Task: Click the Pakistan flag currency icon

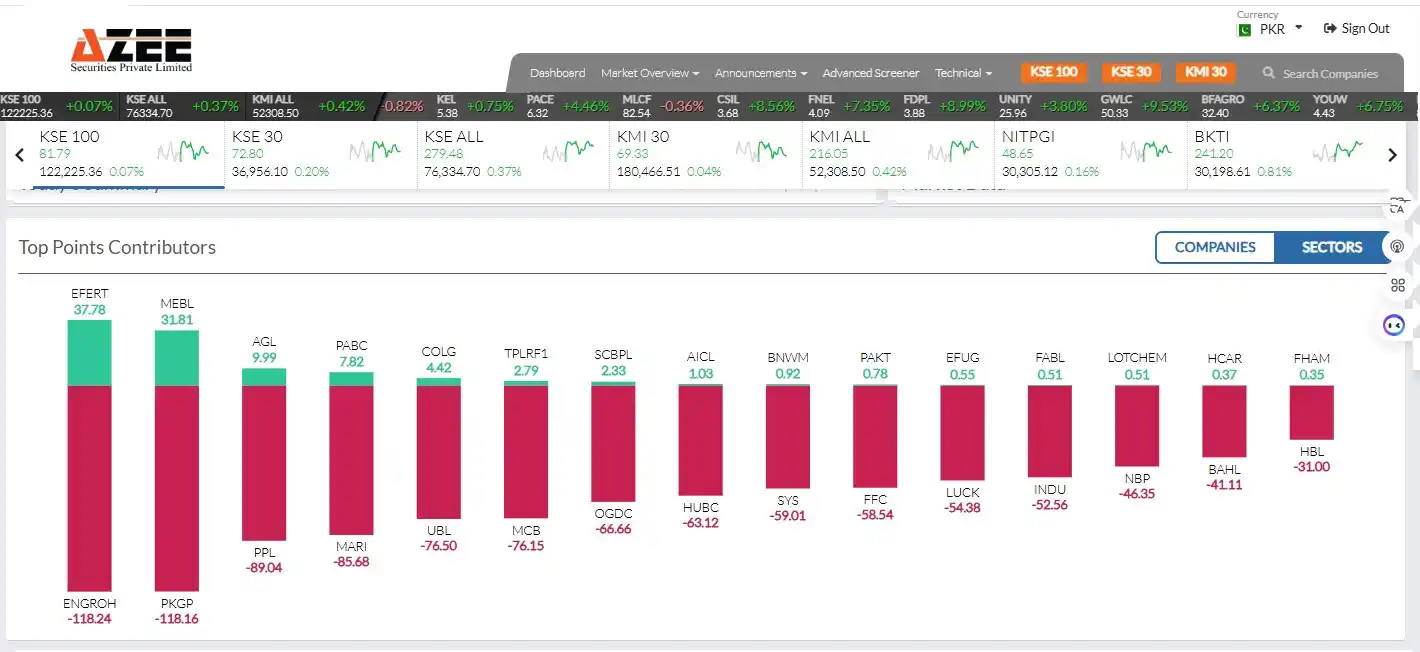Action: click(x=1245, y=29)
